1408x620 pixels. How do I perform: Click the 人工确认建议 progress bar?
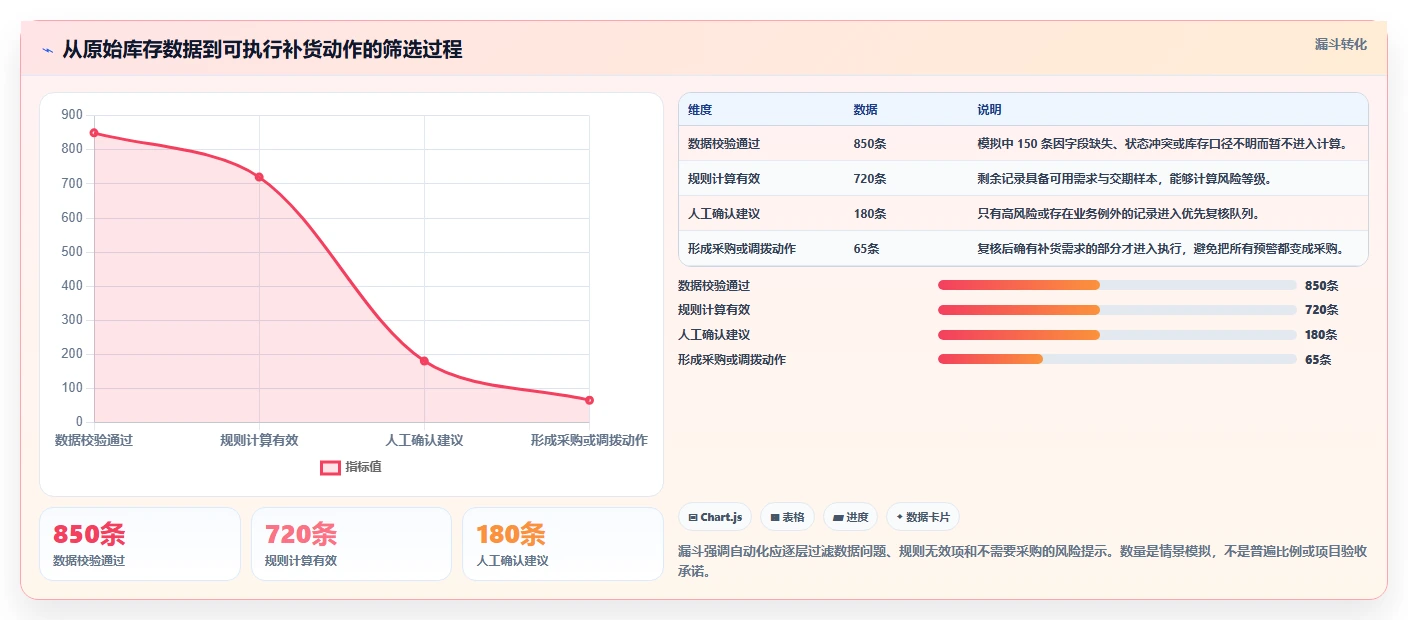(x=1117, y=335)
